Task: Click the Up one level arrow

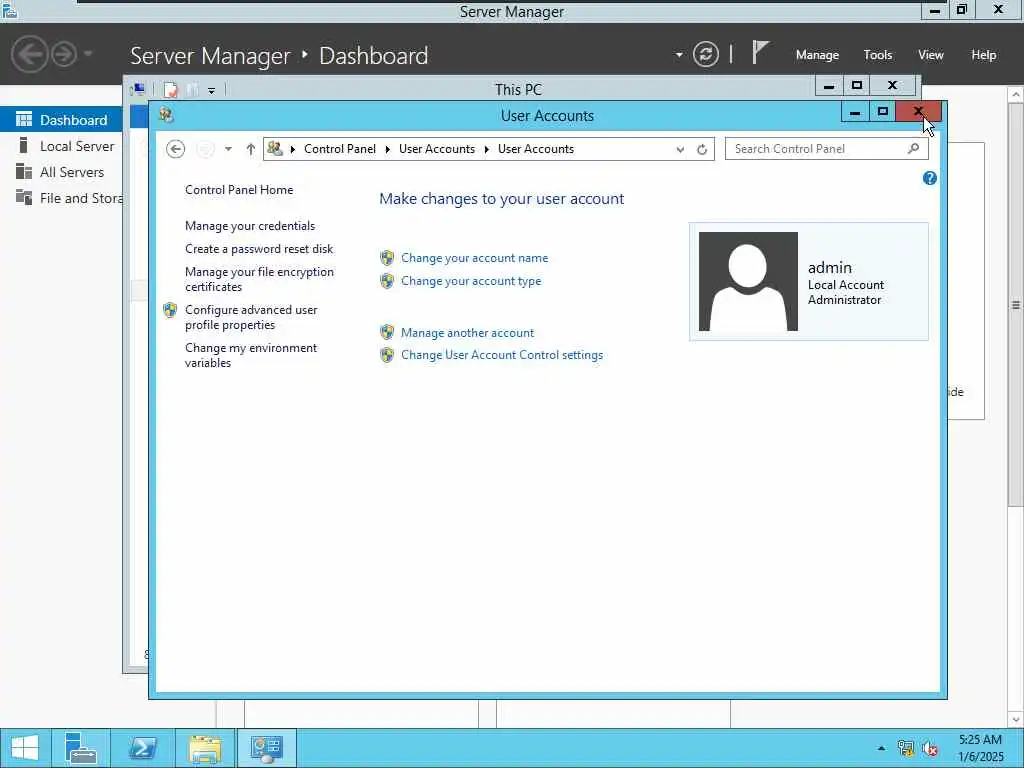Action: point(251,149)
